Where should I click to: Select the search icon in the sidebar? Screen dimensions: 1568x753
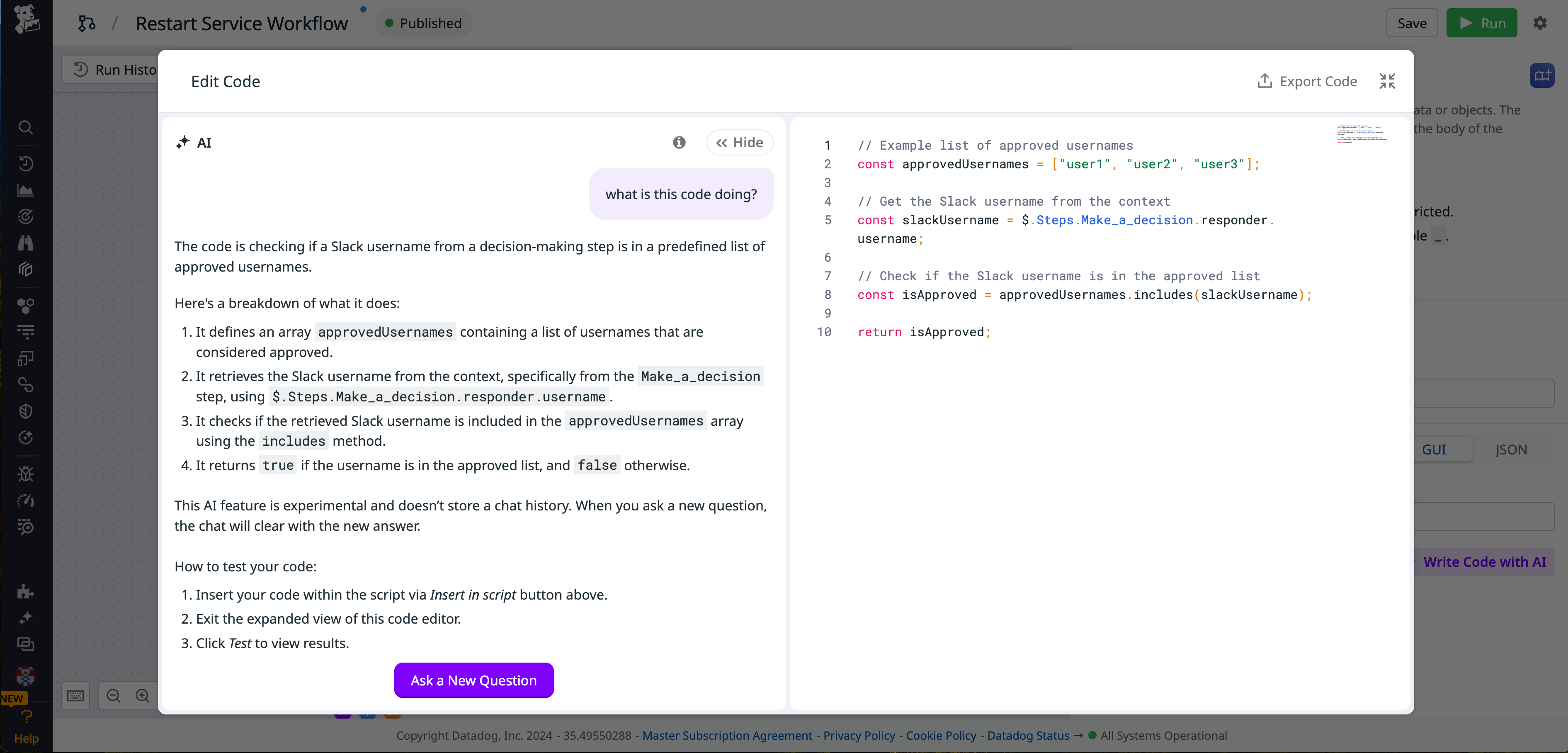coord(26,127)
